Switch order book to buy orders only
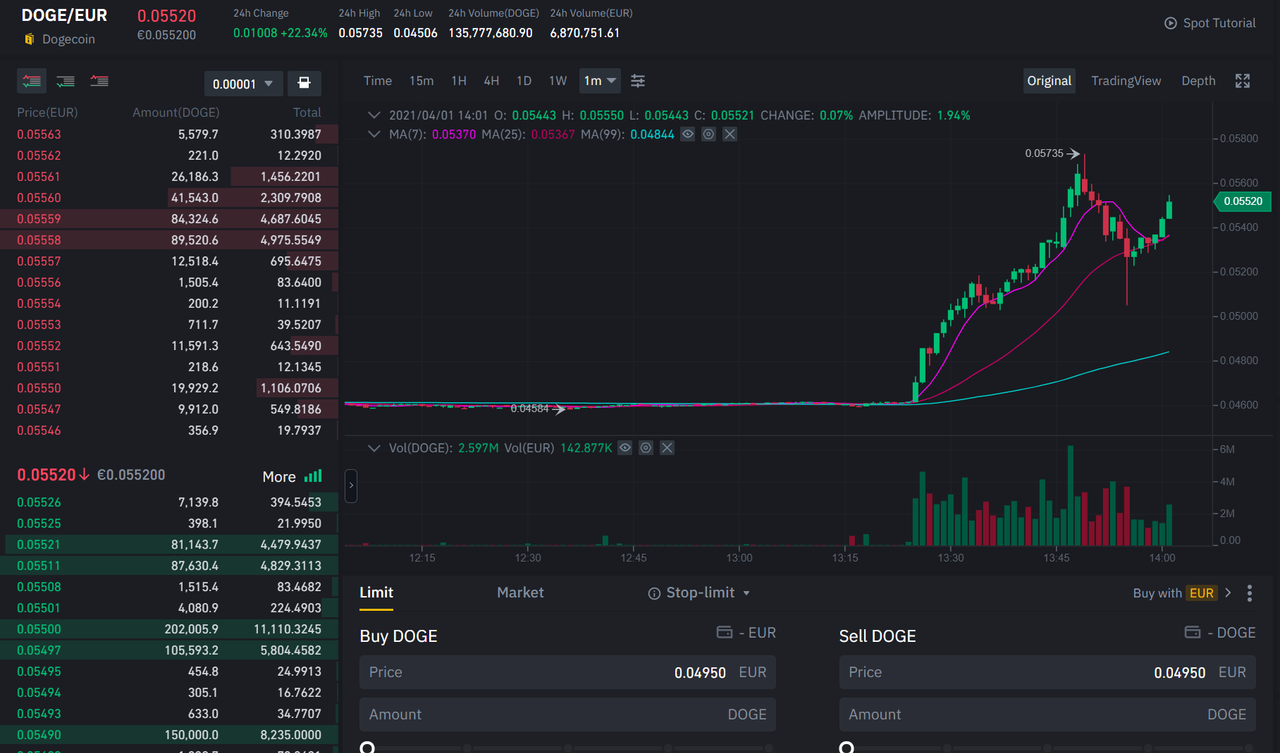Screen dimensions: 1280x753 pos(65,81)
